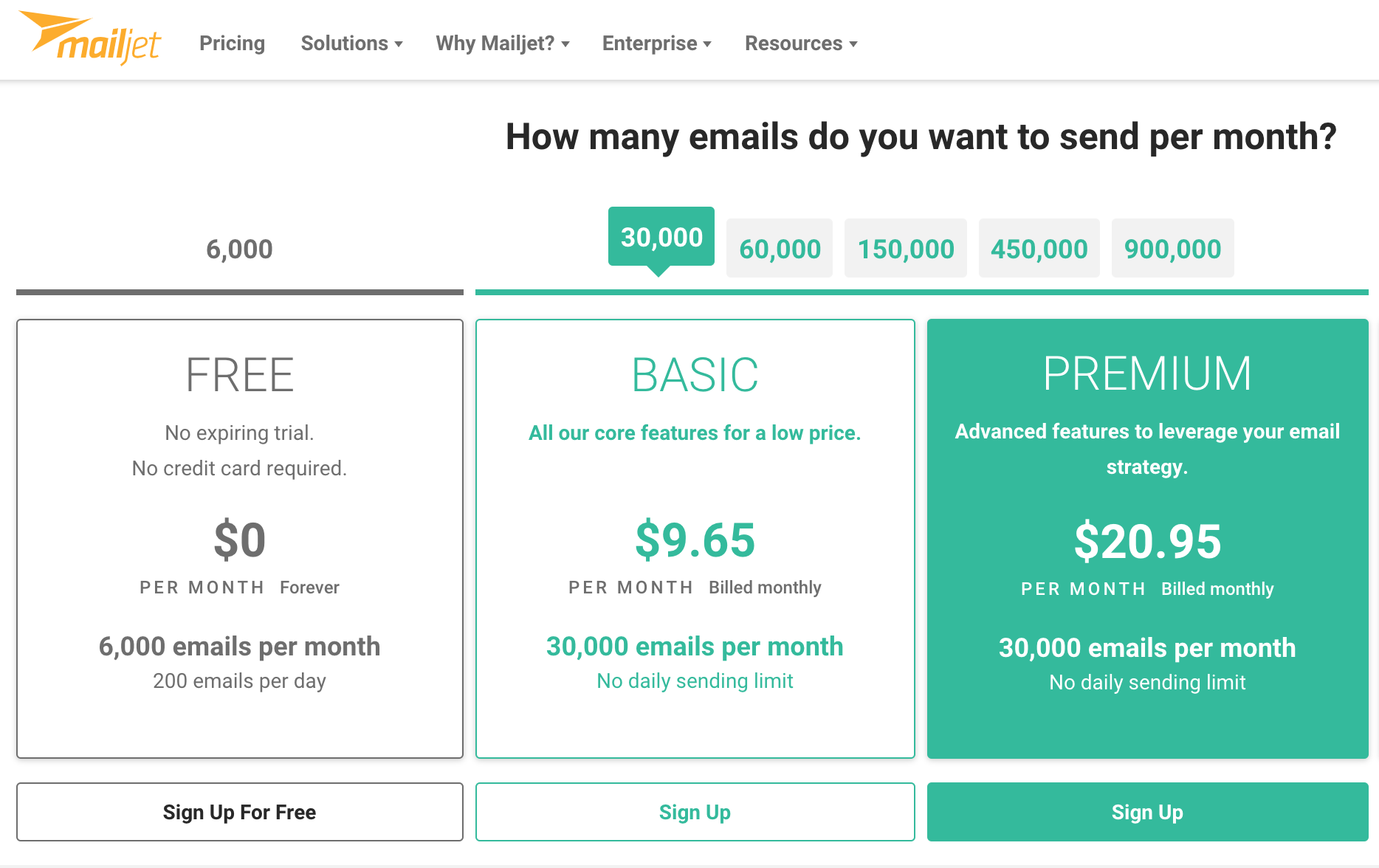This screenshot has width=1379, height=868.
Task: Pick the 900,000 emails volume option
Action: [1173, 249]
